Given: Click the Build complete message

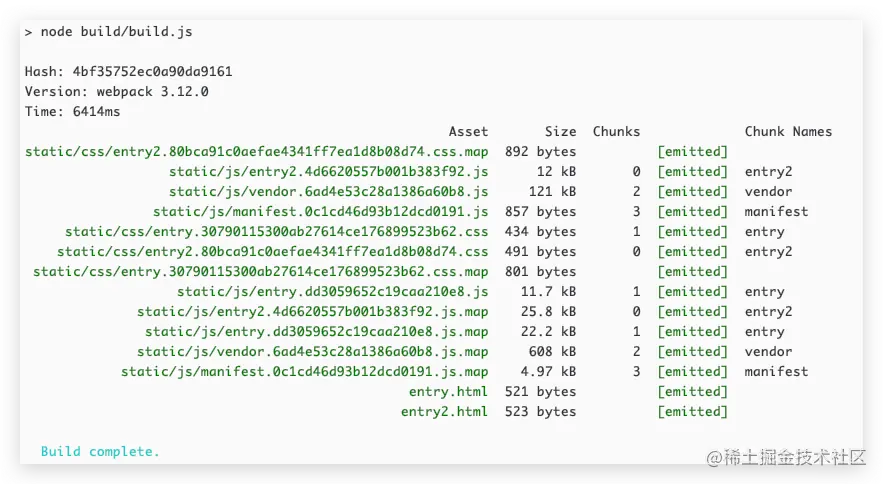Looking at the screenshot, I should click(x=100, y=452).
